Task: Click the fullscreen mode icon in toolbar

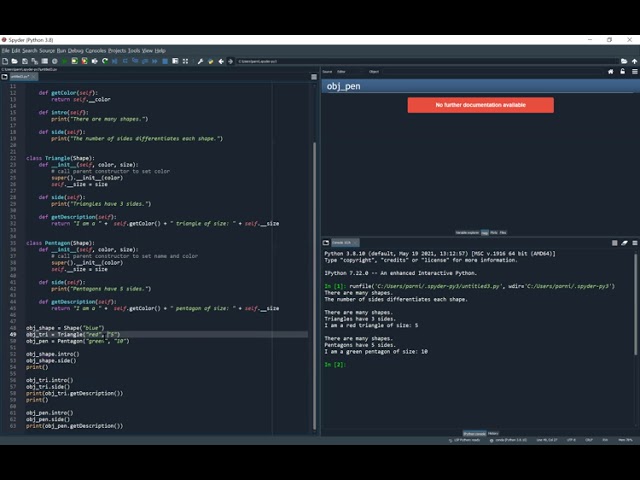Action: (x=185, y=61)
